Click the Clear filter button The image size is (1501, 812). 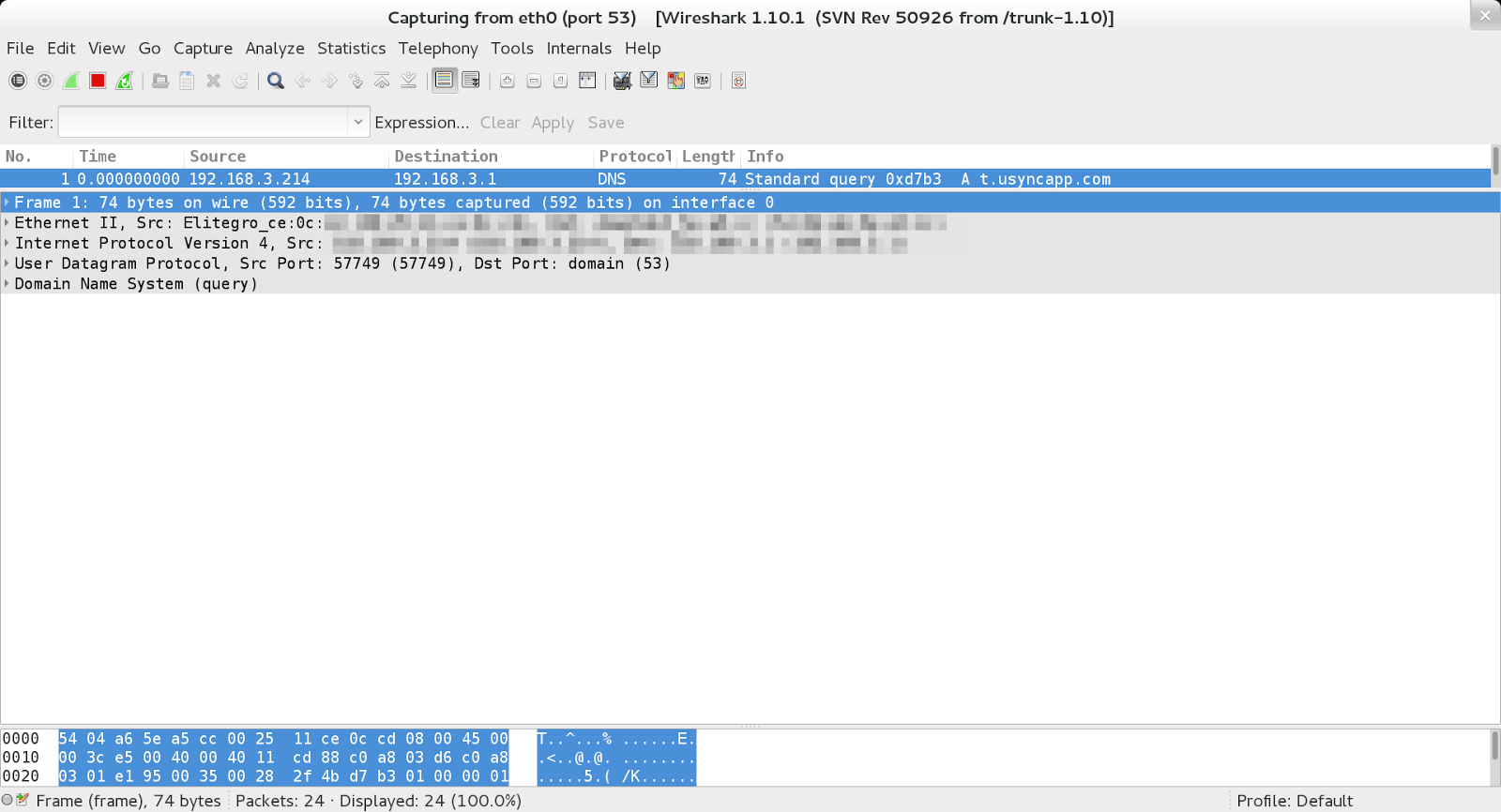pyautogui.click(x=500, y=123)
